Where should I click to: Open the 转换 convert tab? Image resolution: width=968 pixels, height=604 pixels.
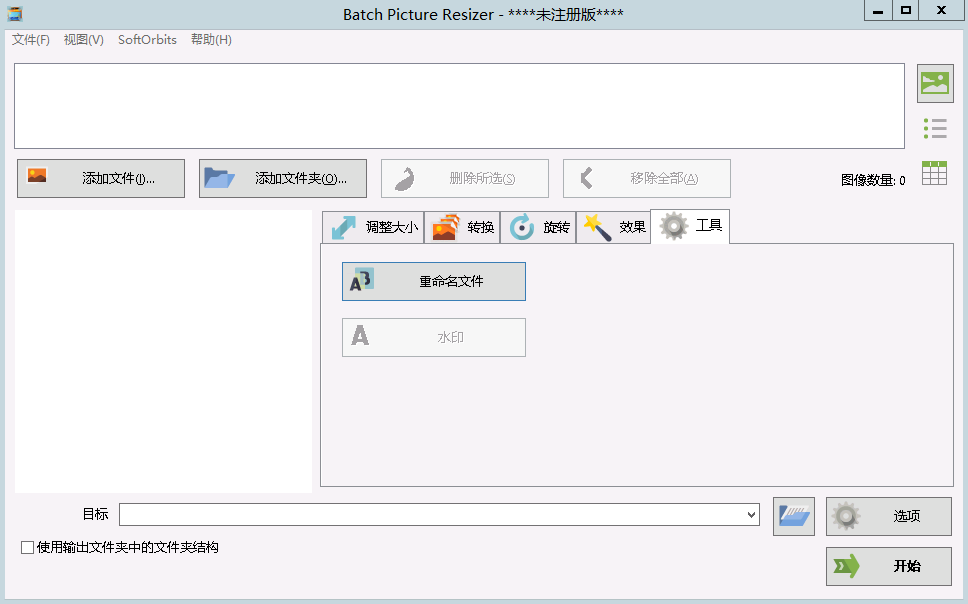click(462, 227)
